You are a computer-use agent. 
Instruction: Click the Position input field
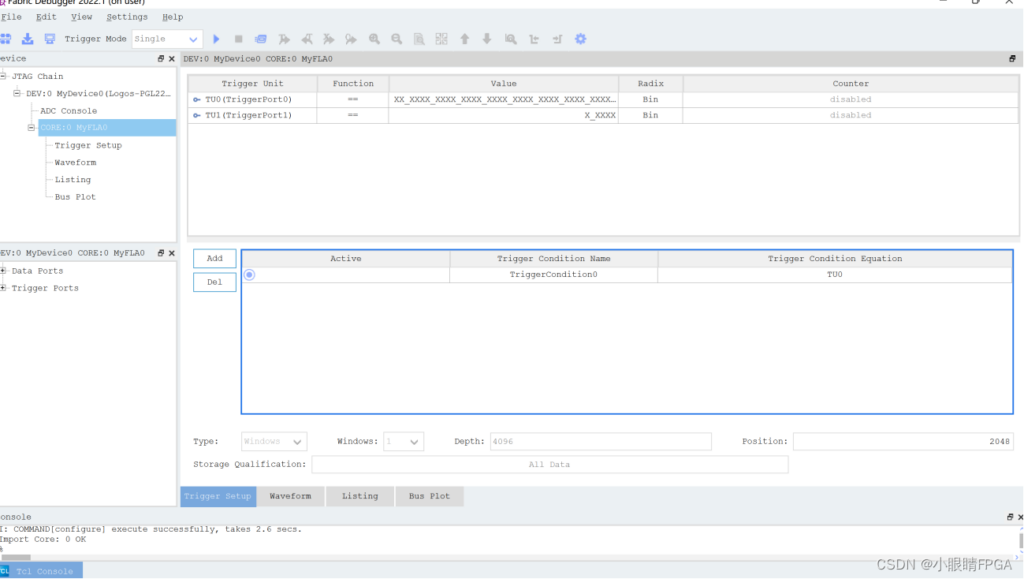click(902, 441)
